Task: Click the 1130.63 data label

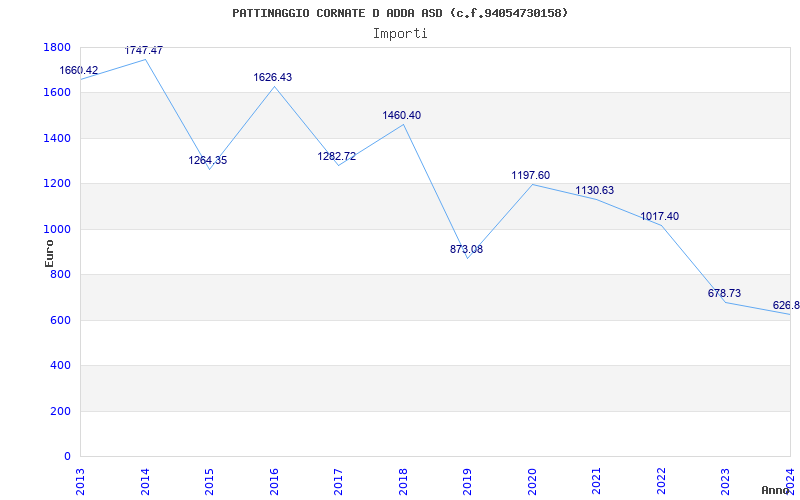Action: tap(595, 191)
